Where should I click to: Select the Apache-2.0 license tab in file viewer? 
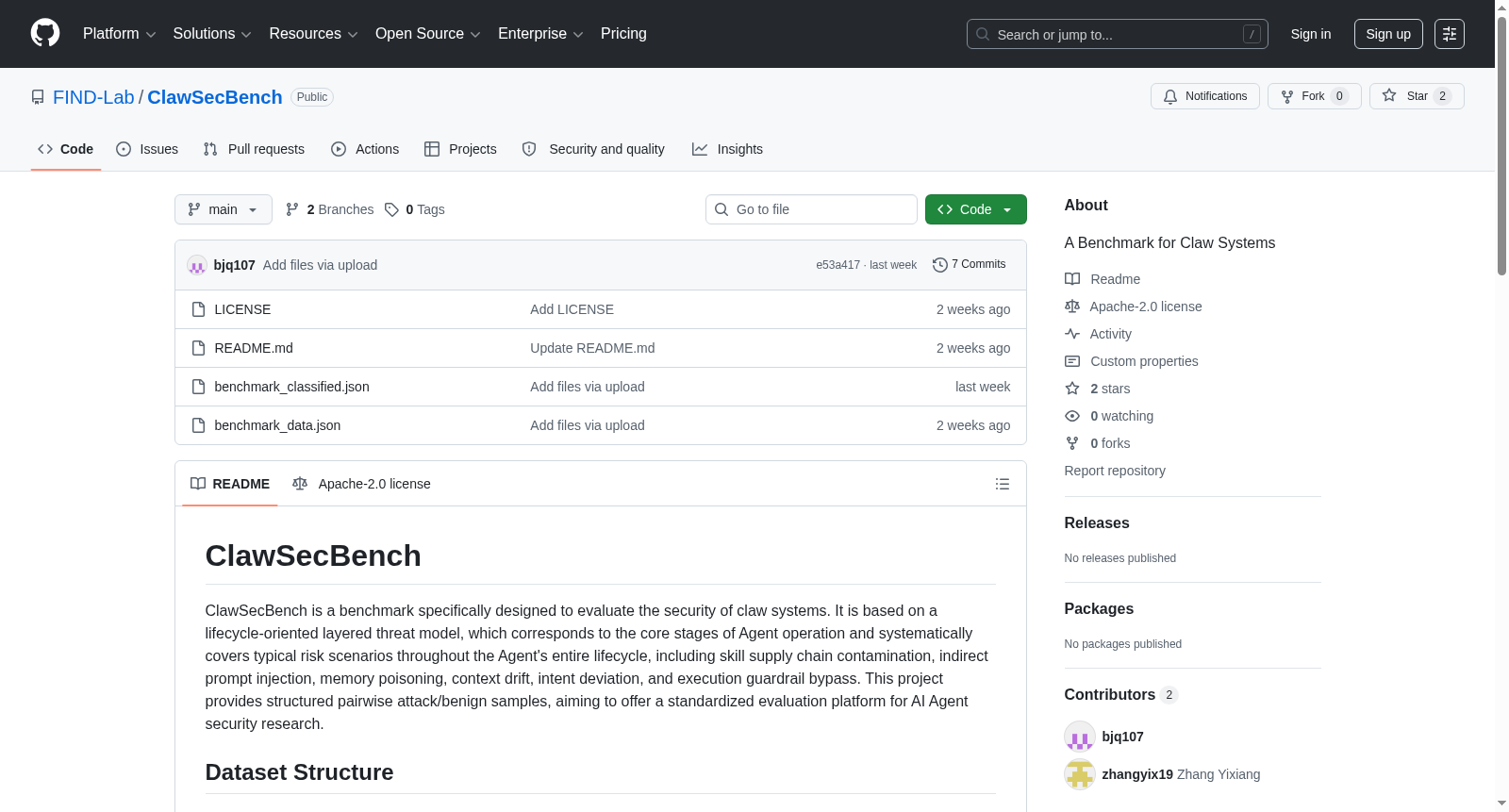(x=361, y=484)
